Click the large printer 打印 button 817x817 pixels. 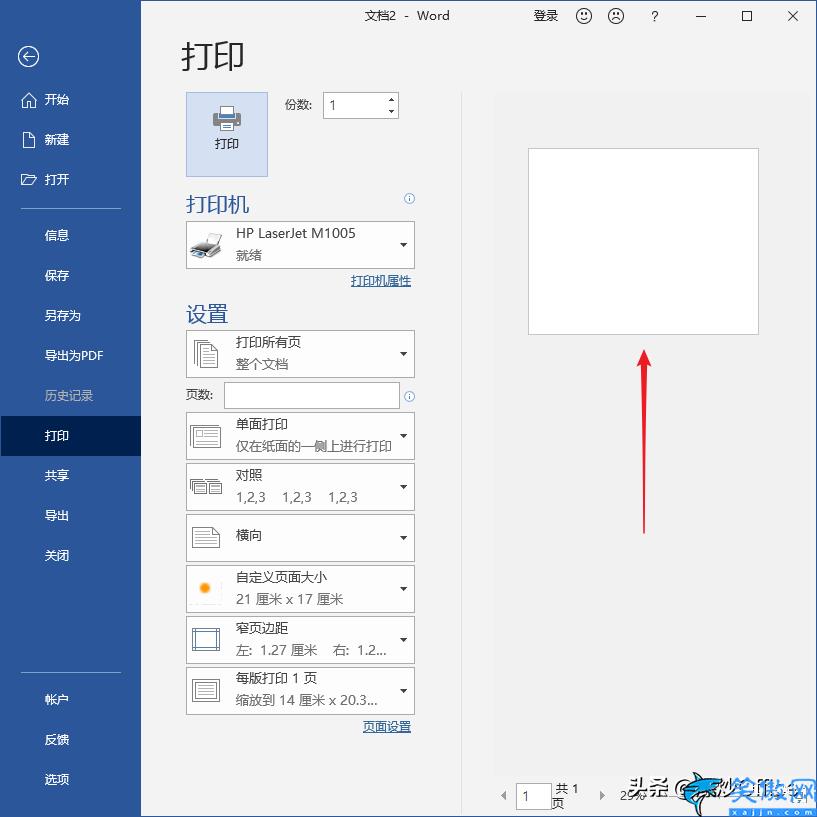point(227,134)
